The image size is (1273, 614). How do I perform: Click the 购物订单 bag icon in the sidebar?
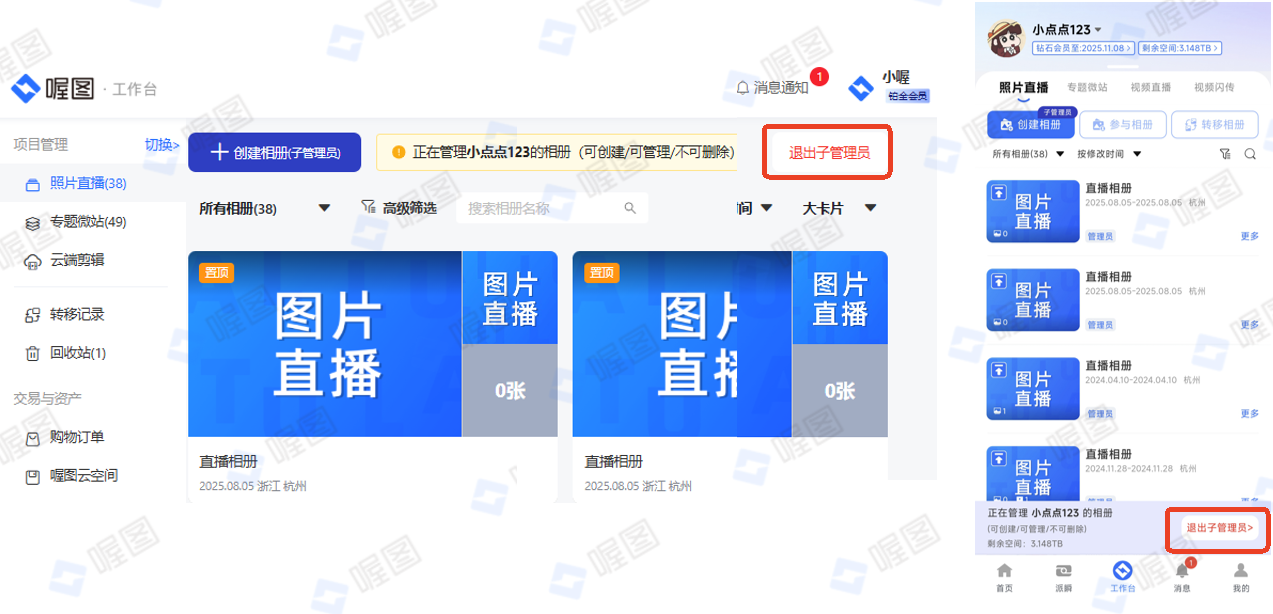pyautogui.click(x=32, y=437)
